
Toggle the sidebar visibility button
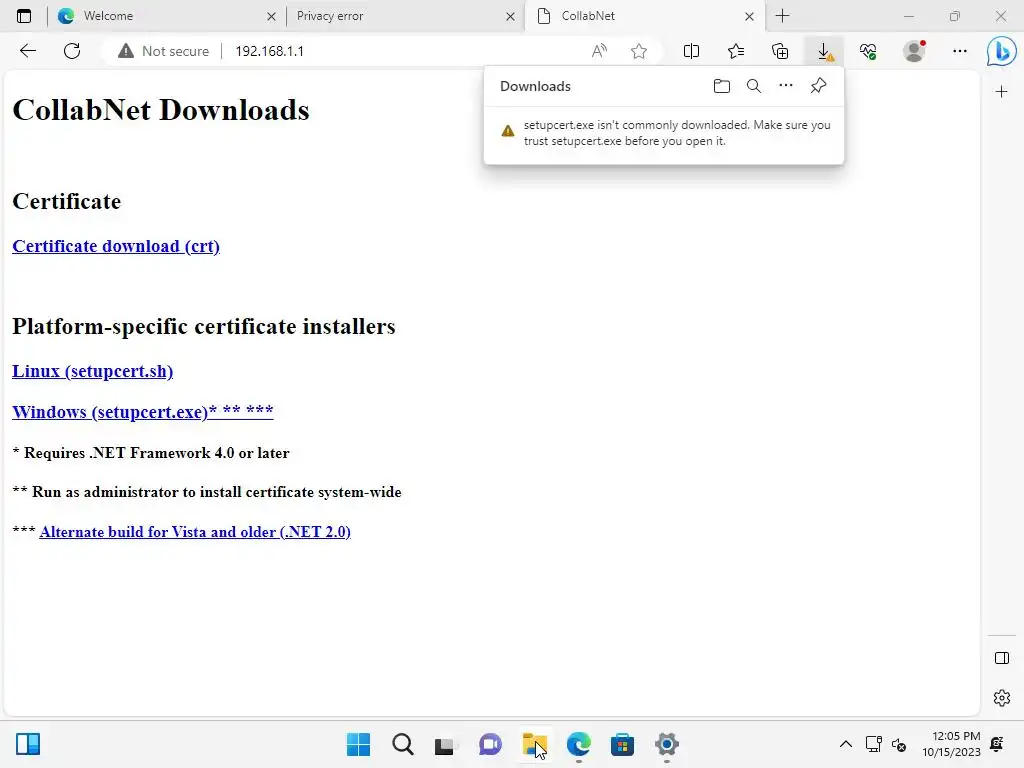point(1001,658)
